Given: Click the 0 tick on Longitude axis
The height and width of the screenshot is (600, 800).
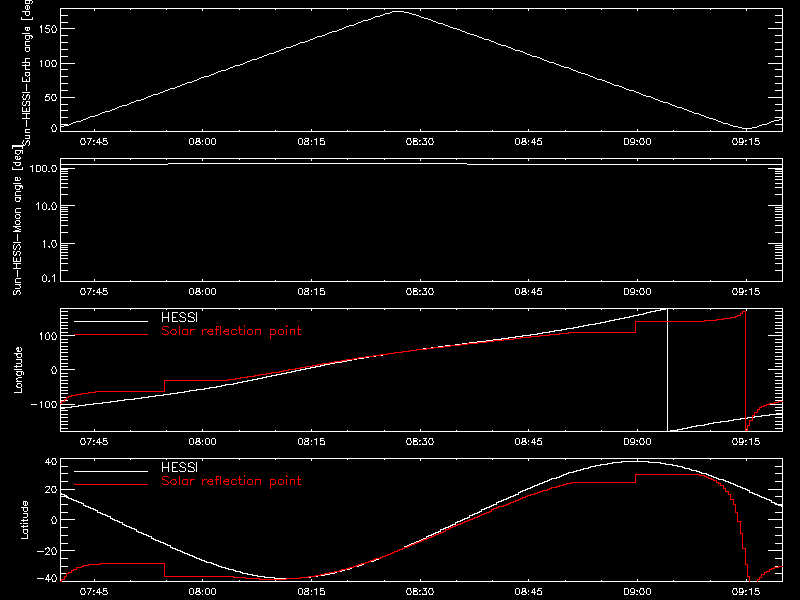Looking at the screenshot, I should coord(54,370).
